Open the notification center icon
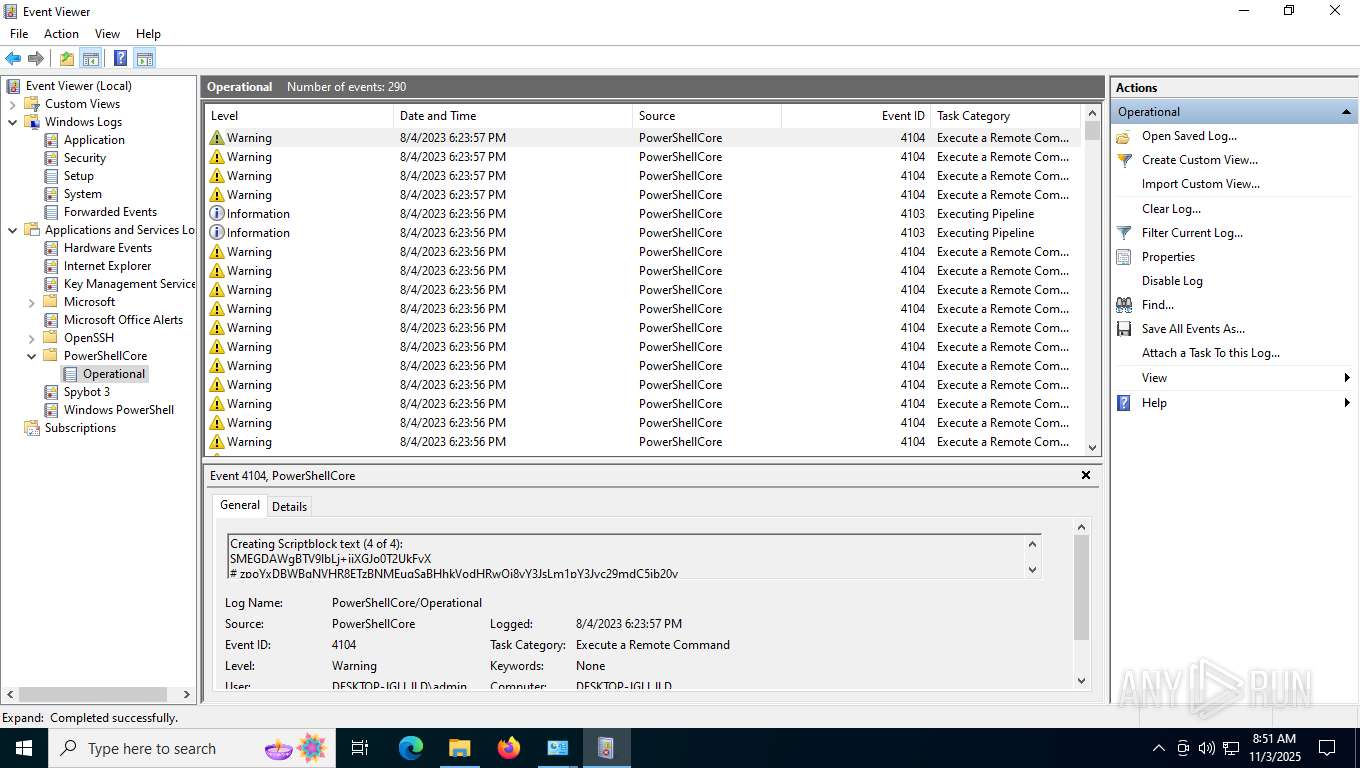 1327,748
